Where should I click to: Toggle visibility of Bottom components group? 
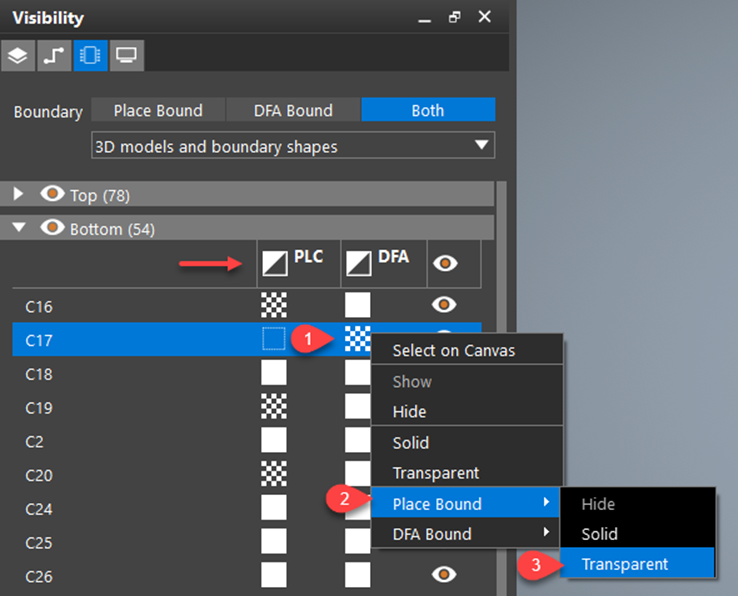pos(52,227)
